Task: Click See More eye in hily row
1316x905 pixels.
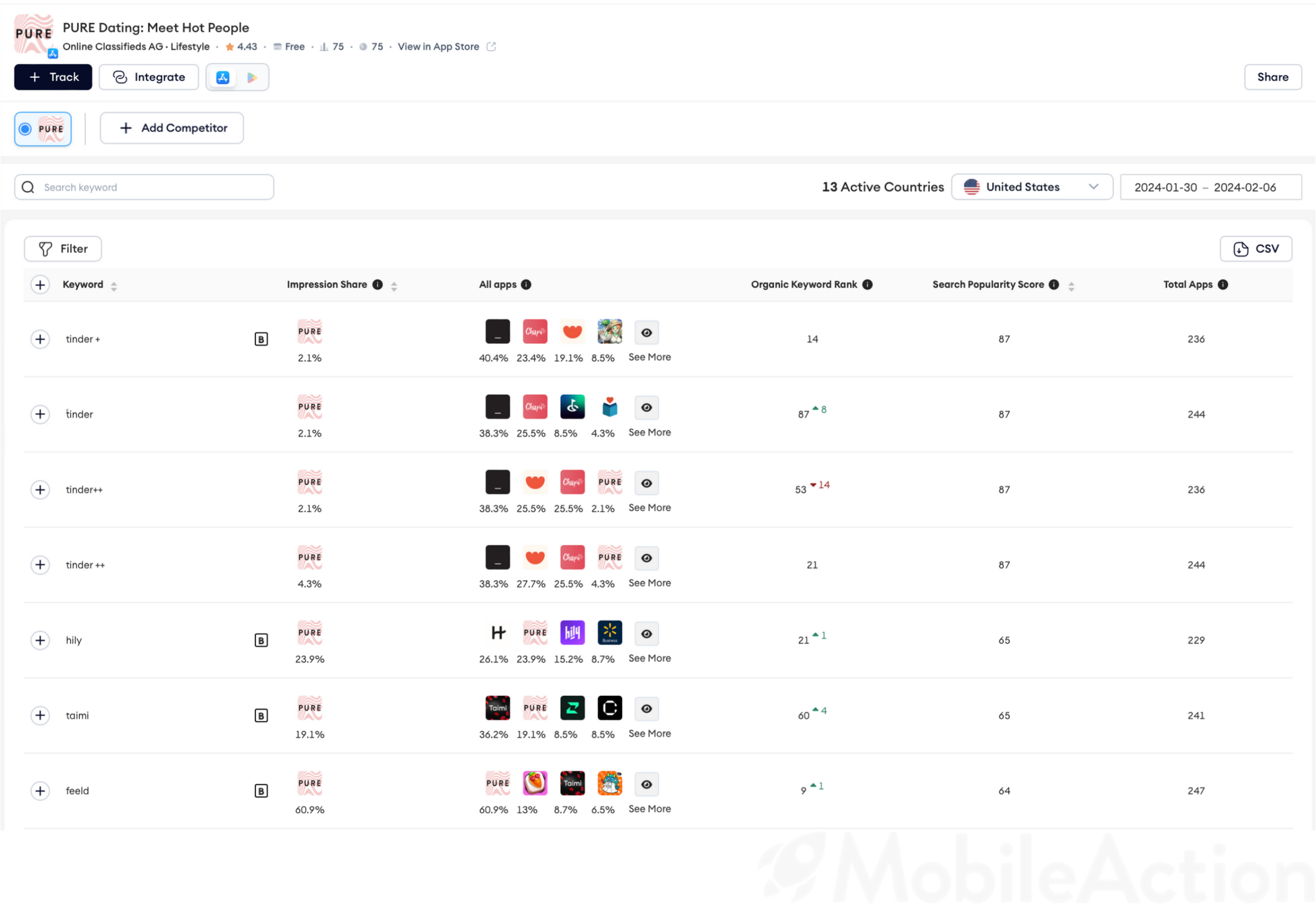Action: (647, 634)
